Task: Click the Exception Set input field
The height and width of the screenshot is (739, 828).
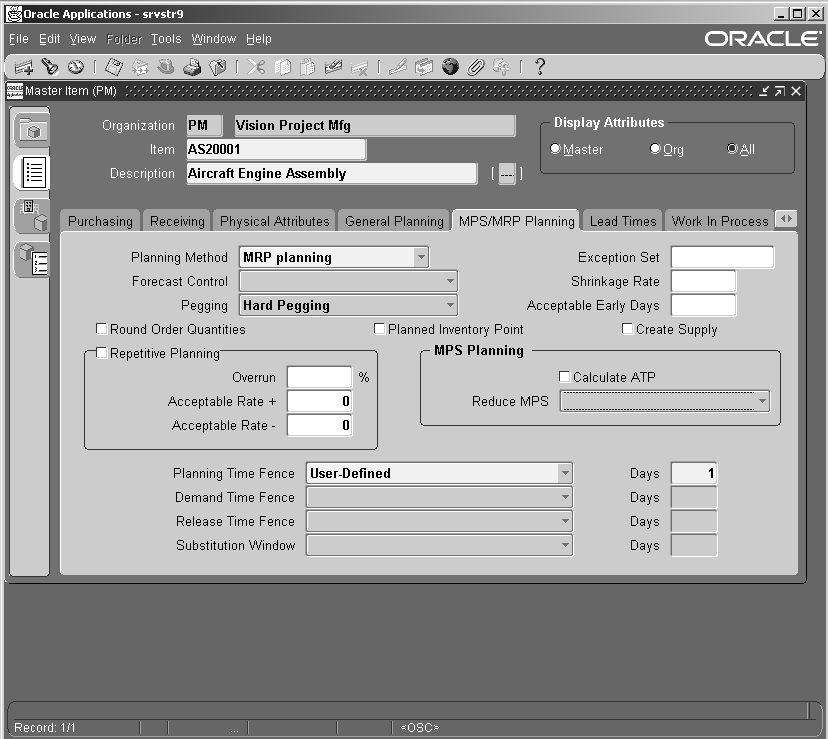Action: click(x=722, y=257)
